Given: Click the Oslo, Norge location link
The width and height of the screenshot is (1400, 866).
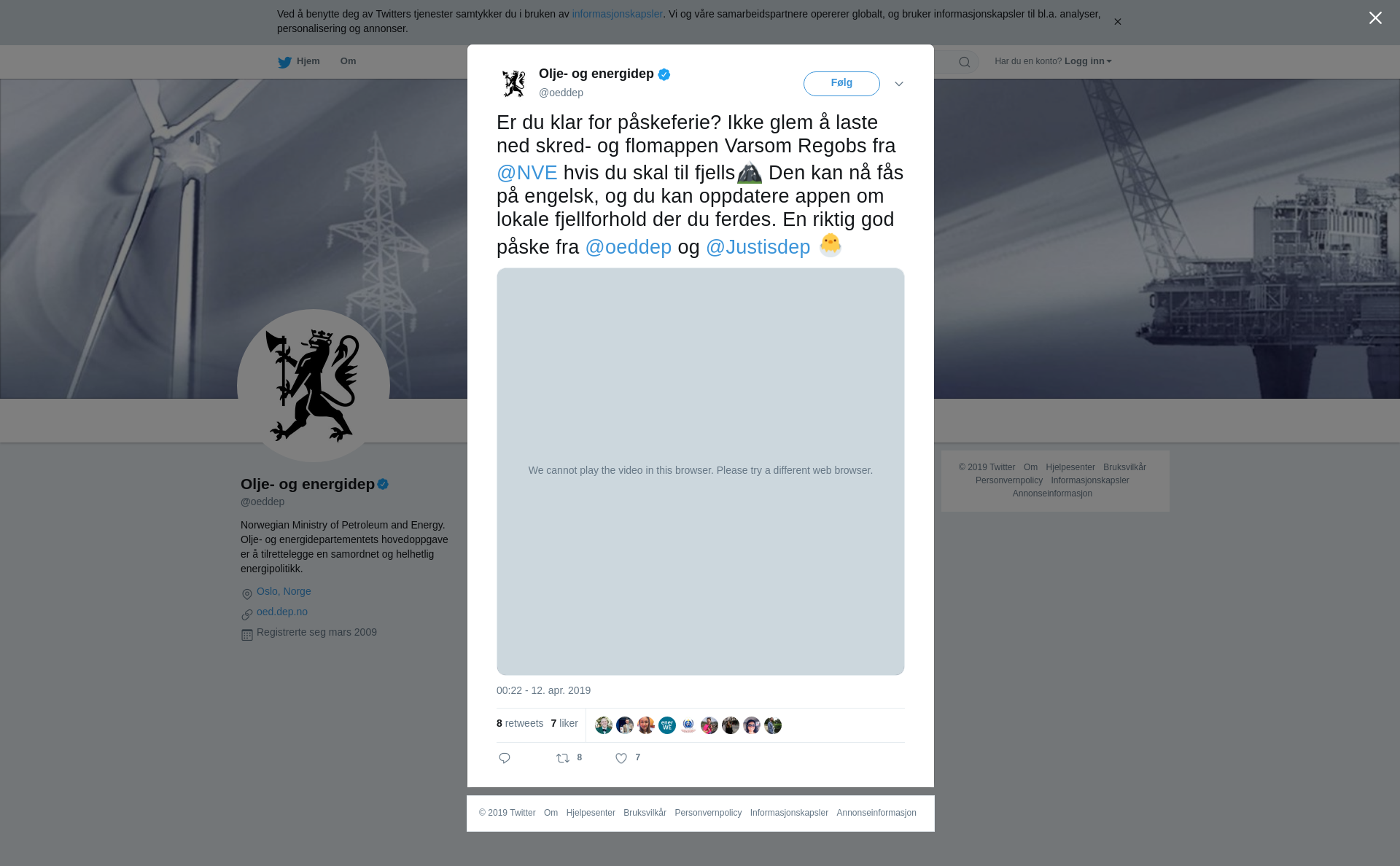Looking at the screenshot, I should pos(284,591).
